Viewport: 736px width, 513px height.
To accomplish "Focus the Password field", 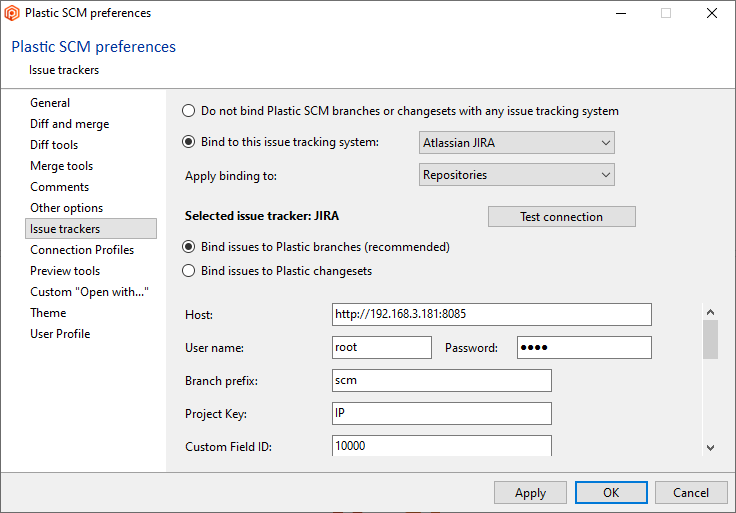I will coord(584,348).
